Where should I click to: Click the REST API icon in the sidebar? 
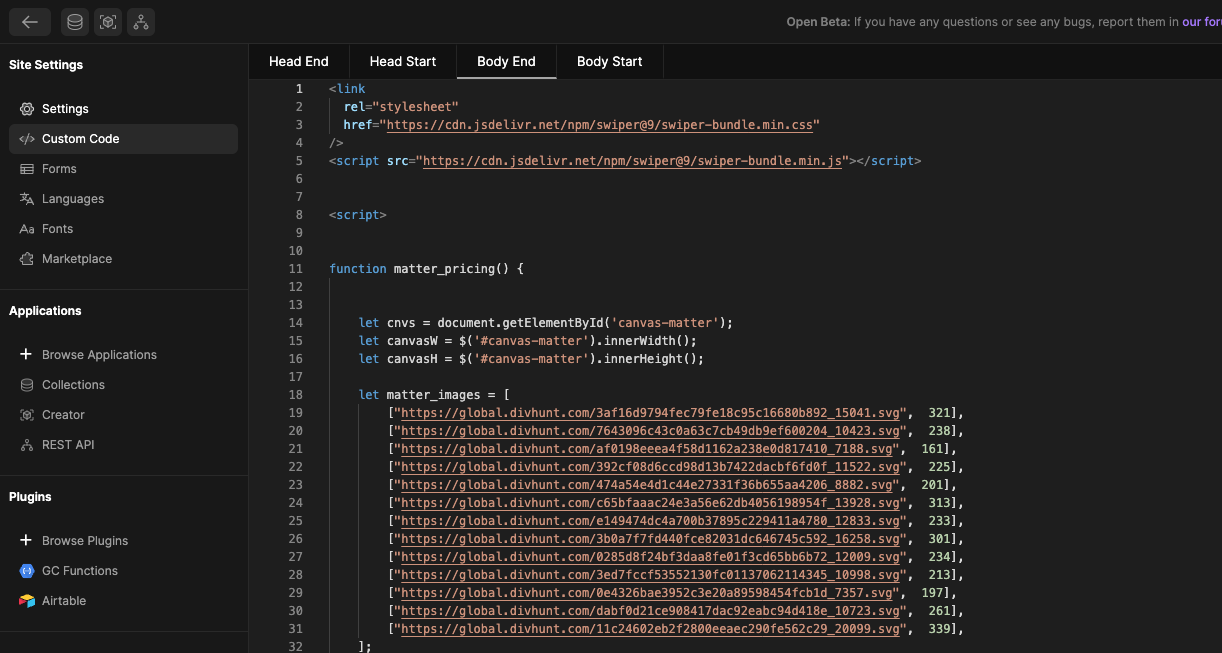coord(27,445)
